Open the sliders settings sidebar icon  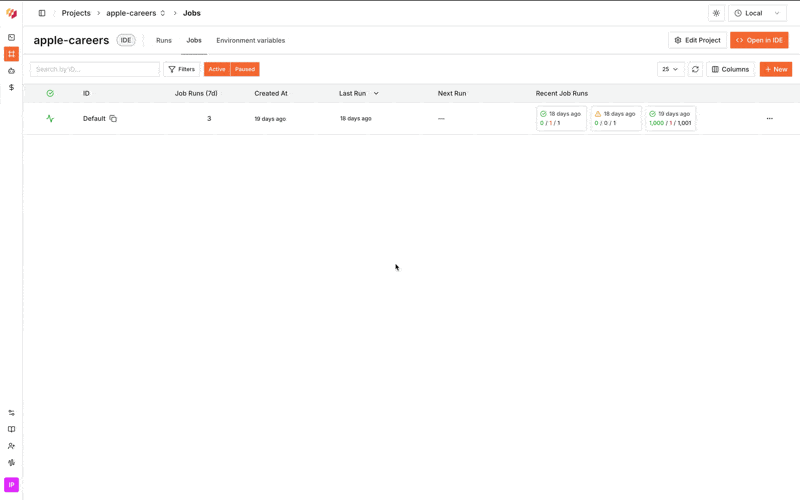[11, 413]
